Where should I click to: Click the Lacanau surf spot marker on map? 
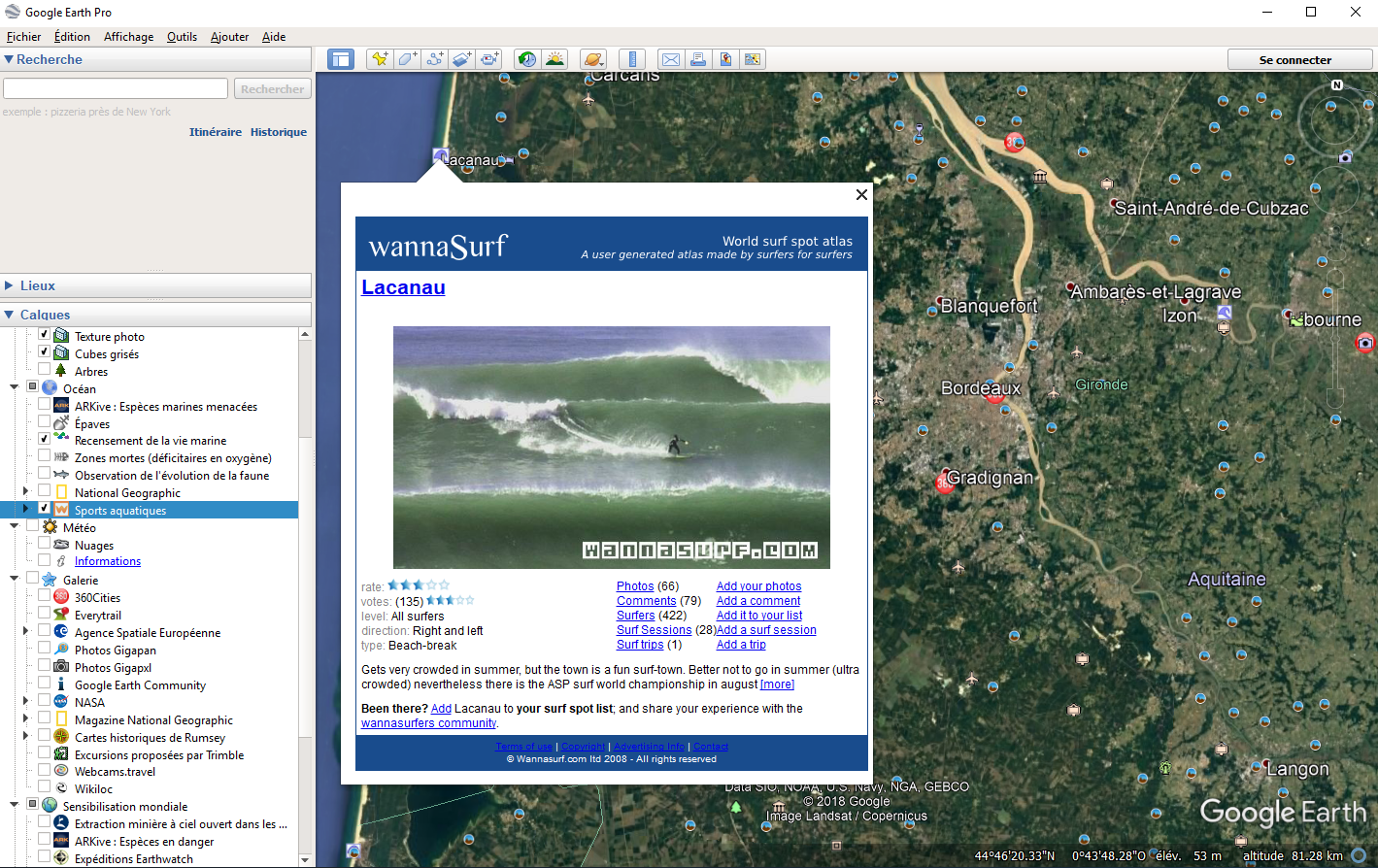click(x=441, y=155)
